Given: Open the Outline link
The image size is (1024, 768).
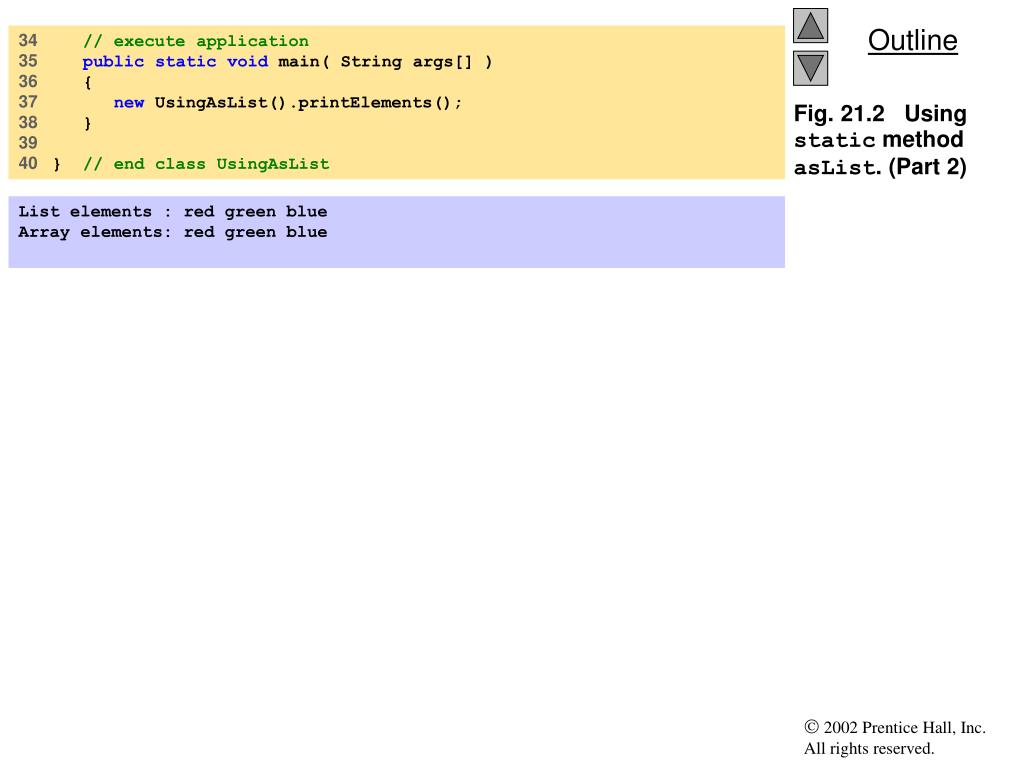Looking at the screenshot, I should pos(912,40).
